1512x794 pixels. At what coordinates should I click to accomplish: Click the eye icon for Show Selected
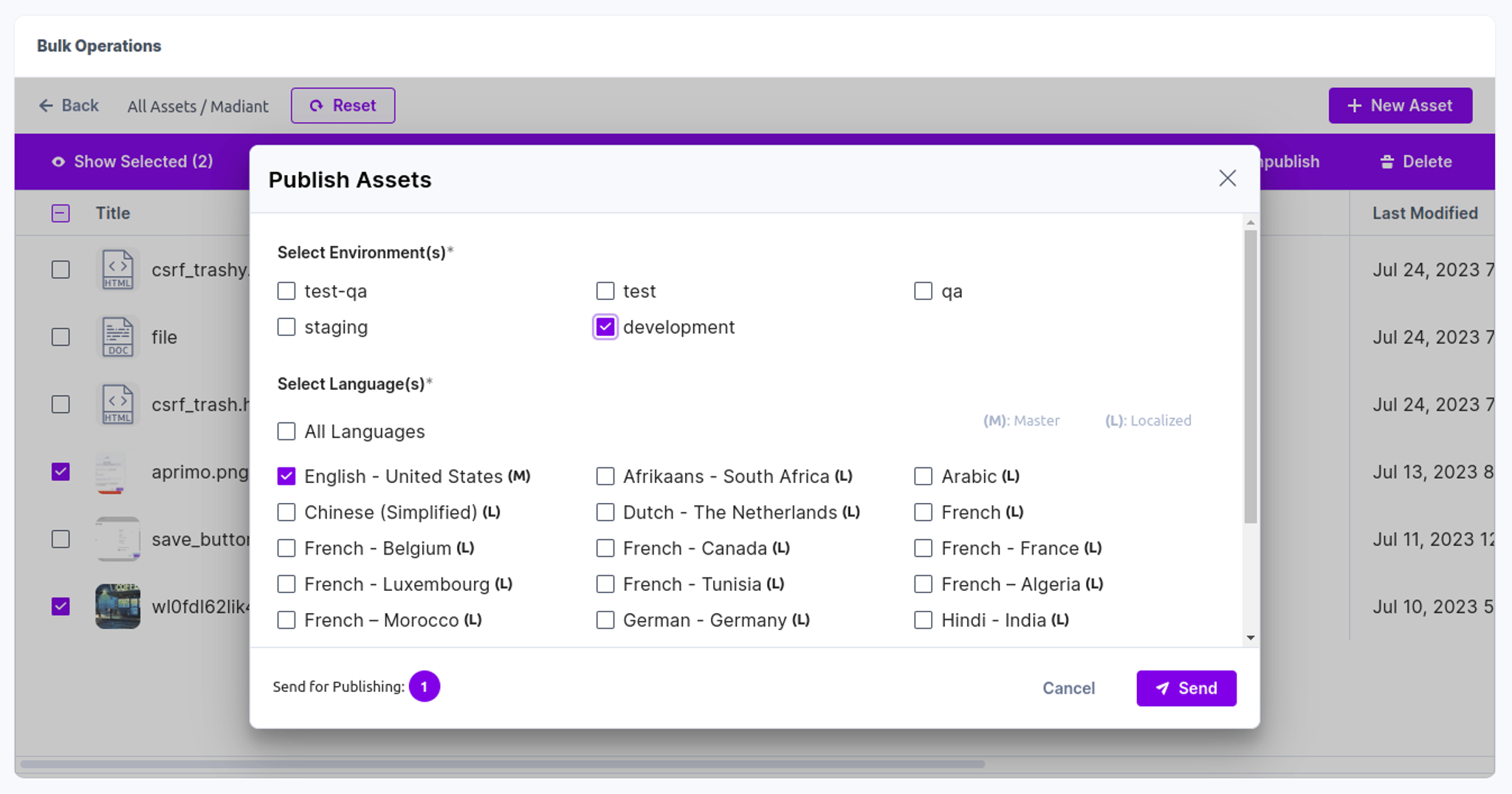(58, 162)
